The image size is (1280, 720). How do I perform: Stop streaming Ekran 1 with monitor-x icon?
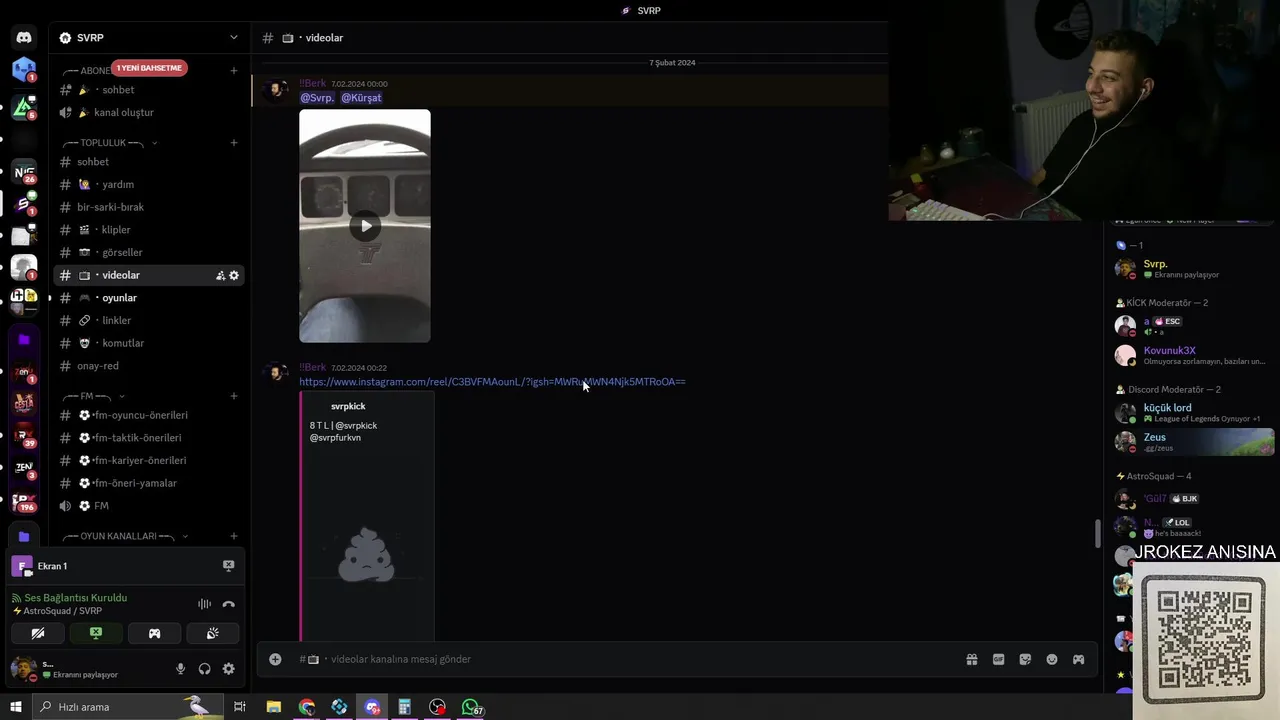click(x=228, y=566)
